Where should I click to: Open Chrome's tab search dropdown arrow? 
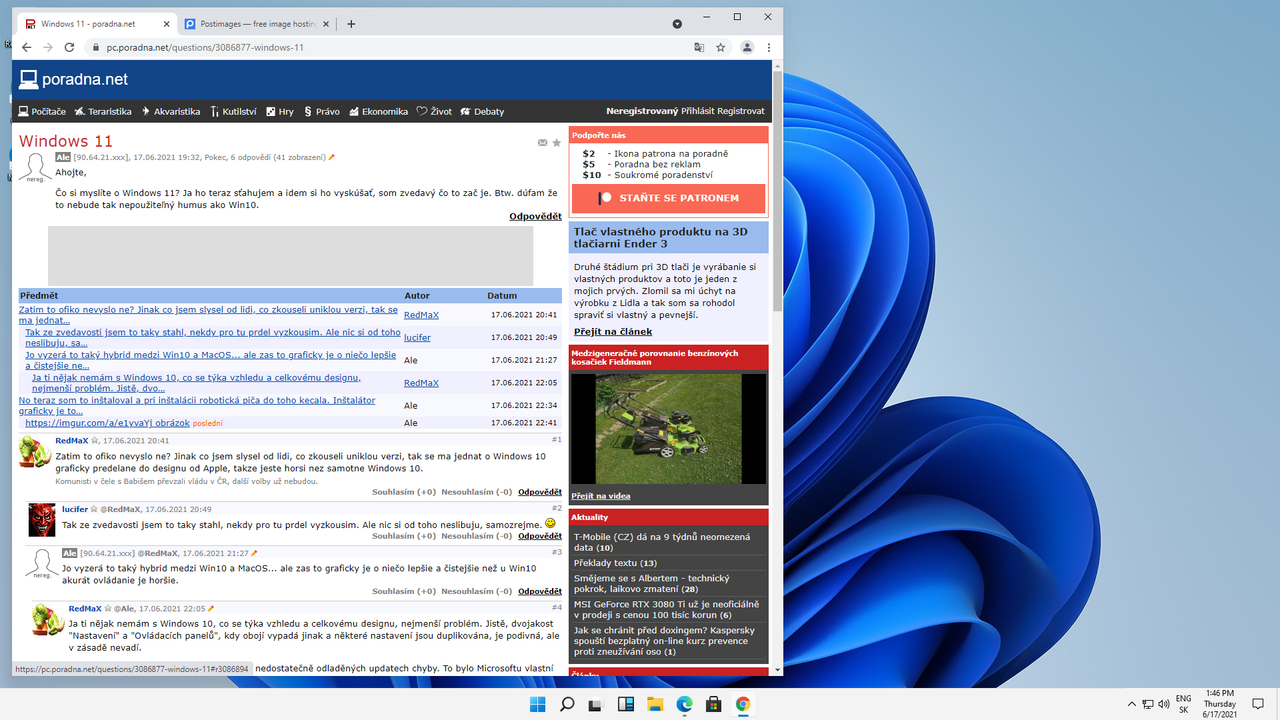pos(677,23)
